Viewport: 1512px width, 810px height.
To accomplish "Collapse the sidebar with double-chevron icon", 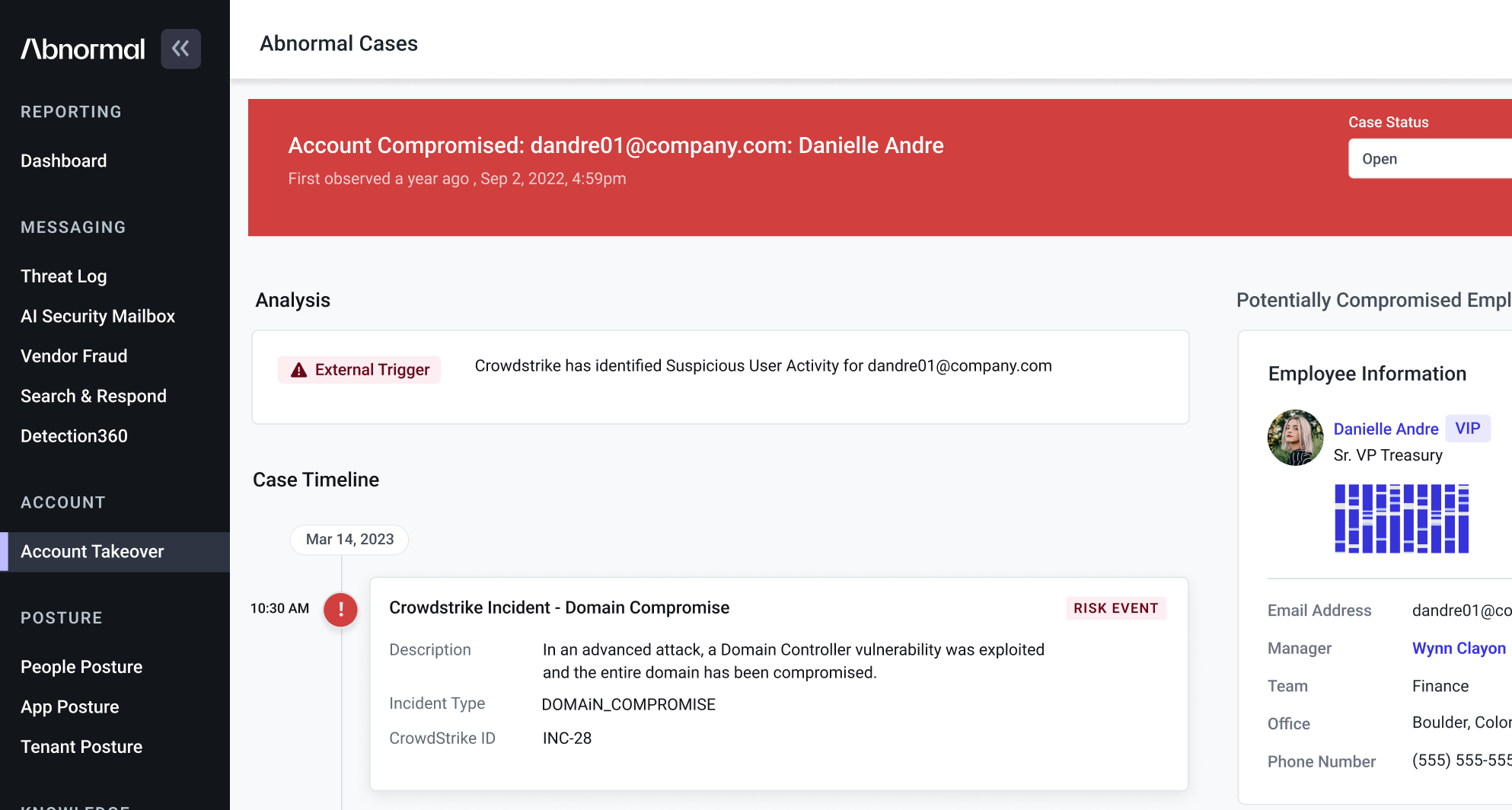I will tap(180, 49).
